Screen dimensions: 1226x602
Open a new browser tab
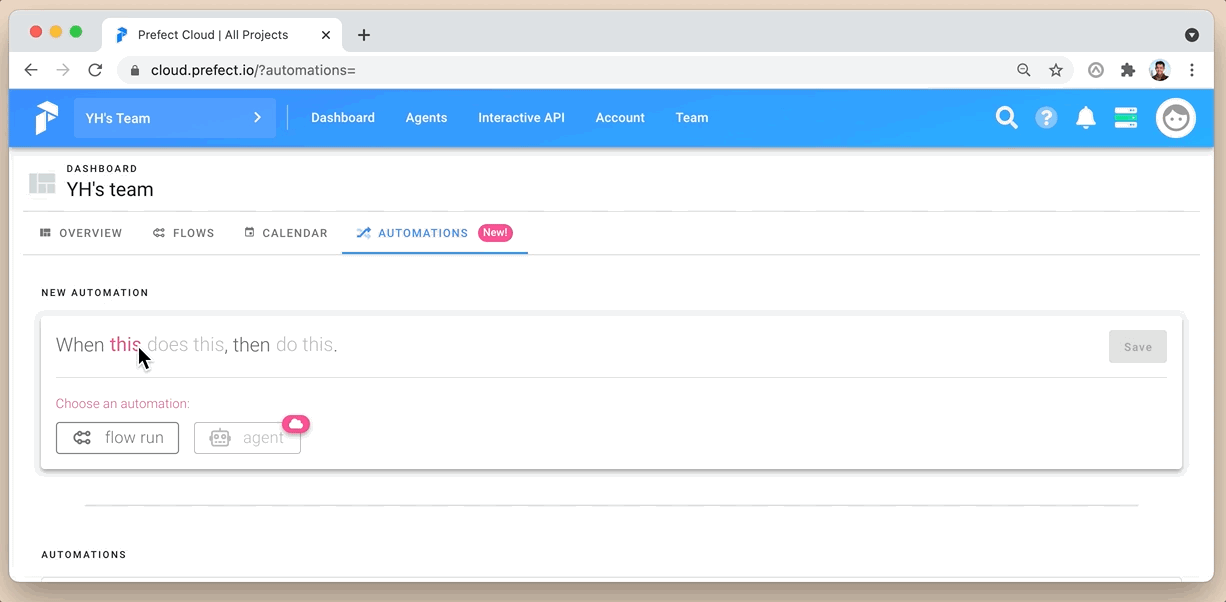tap(364, 35)
